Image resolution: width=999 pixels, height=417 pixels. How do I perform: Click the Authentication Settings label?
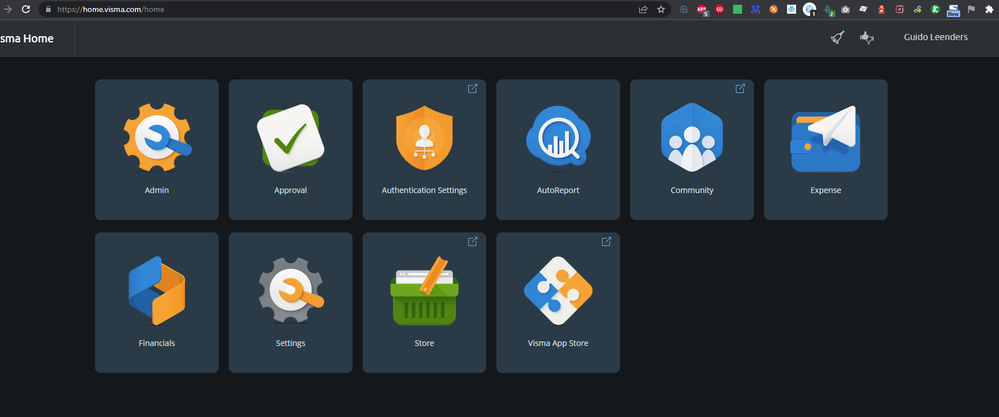click(x=424, y=190)
